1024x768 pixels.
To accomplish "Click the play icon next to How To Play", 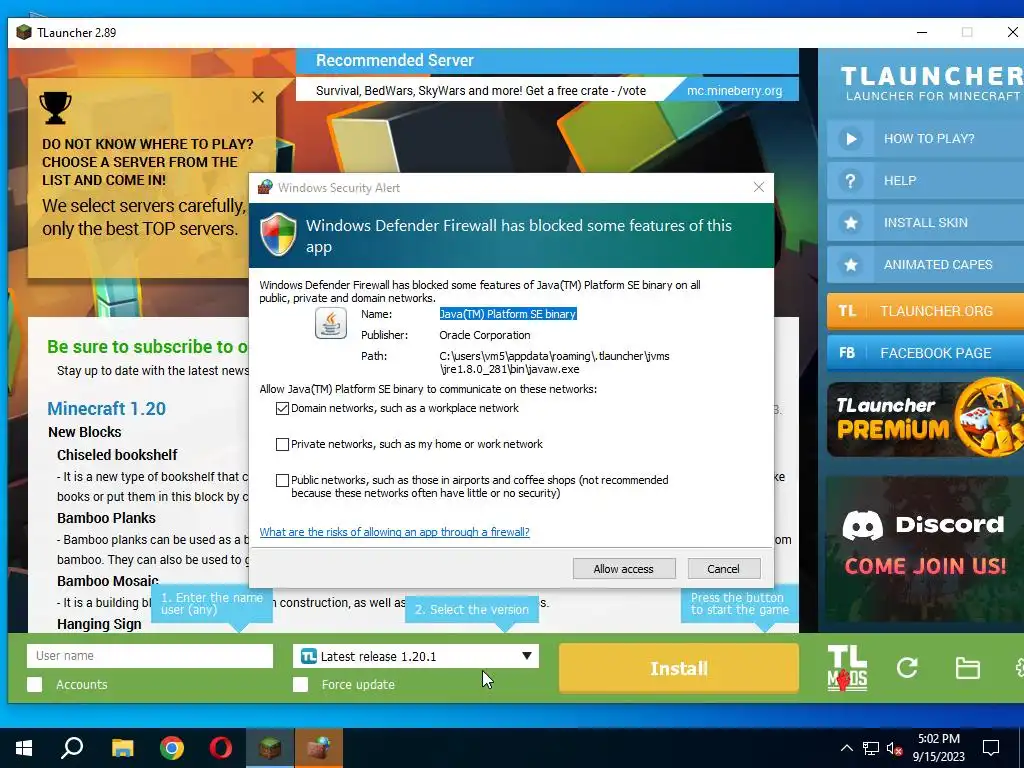I will point(850,138).
